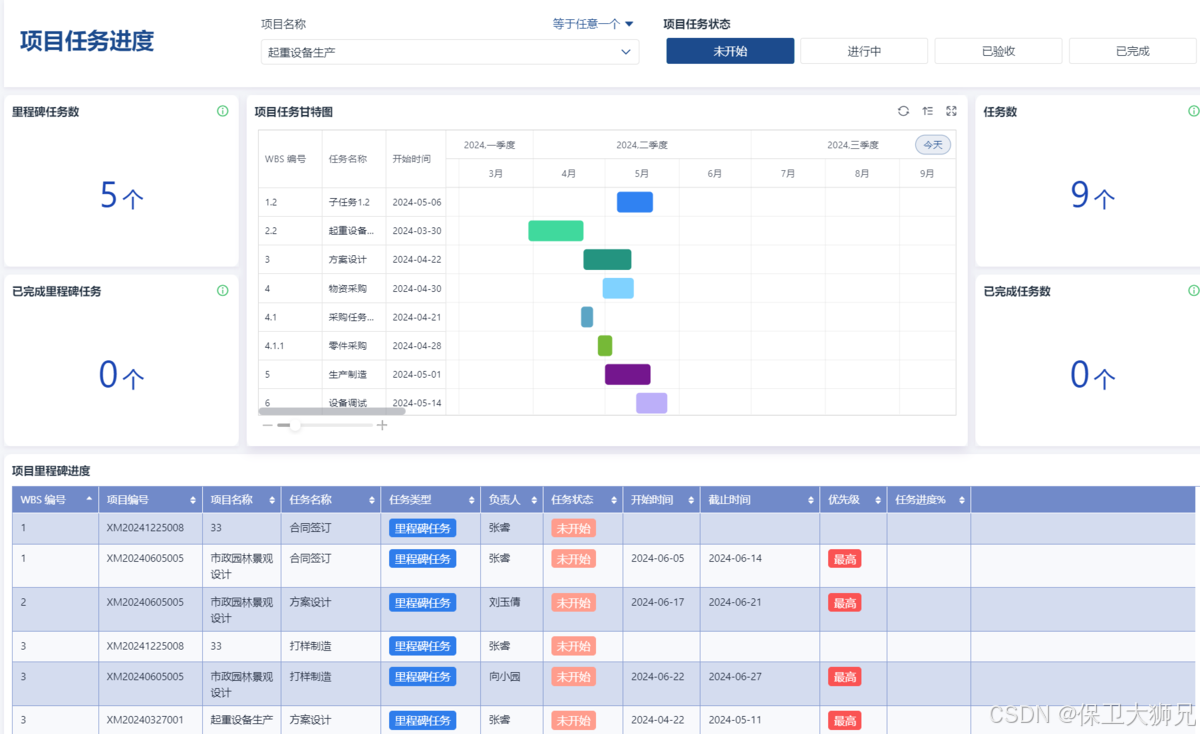Click the 里程碑任务 tag in 刘玉倩 row
1200x734 pixels.
[422, 603]
